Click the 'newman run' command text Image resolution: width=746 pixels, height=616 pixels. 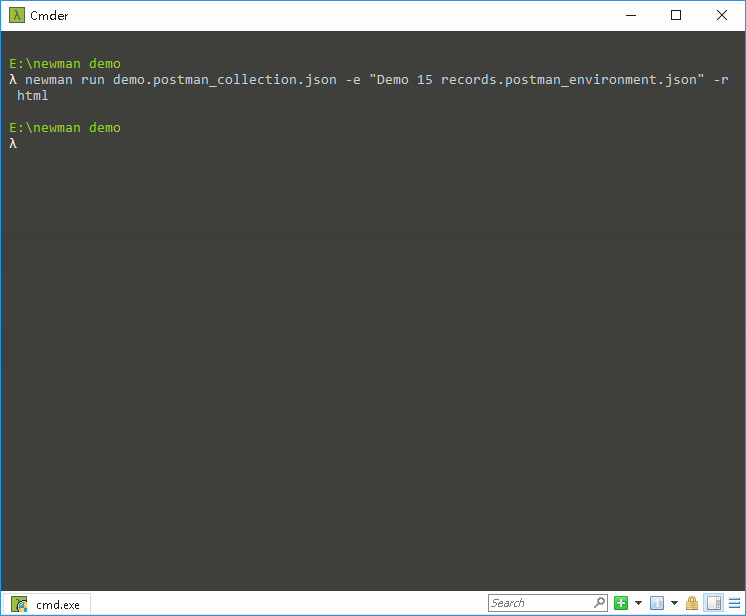tap(65, 79)
